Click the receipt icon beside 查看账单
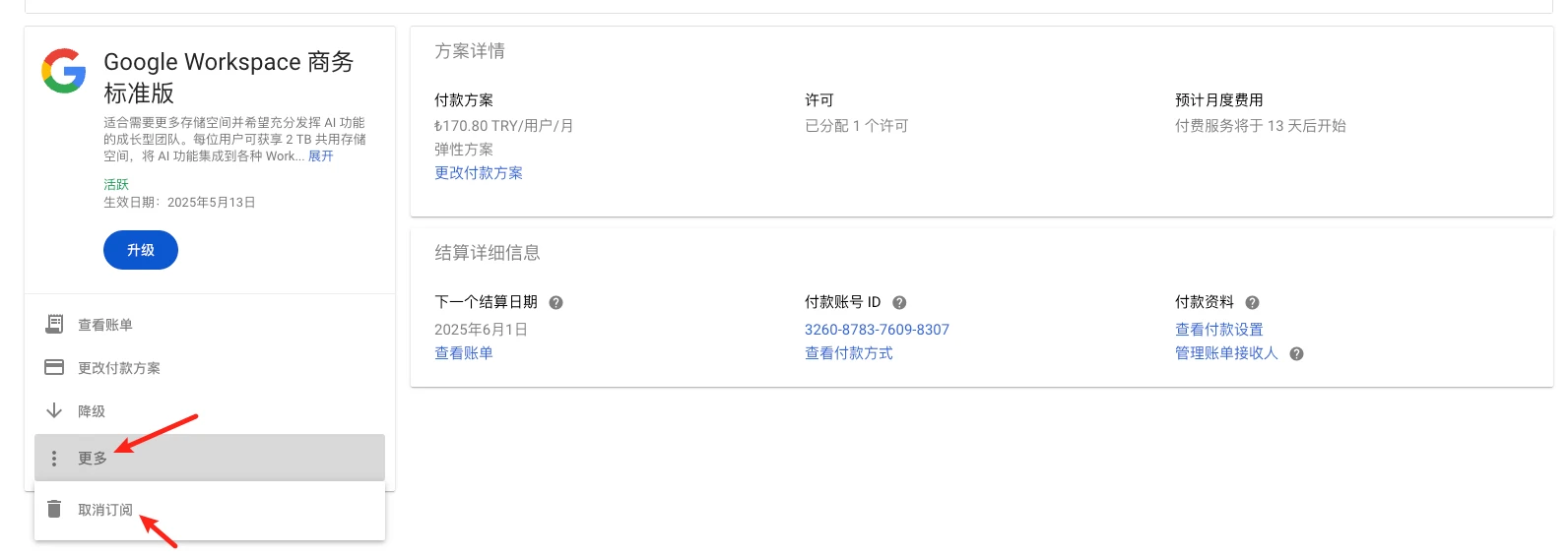The height and width of the screenshot is (557, 1568). pos(54,324)
